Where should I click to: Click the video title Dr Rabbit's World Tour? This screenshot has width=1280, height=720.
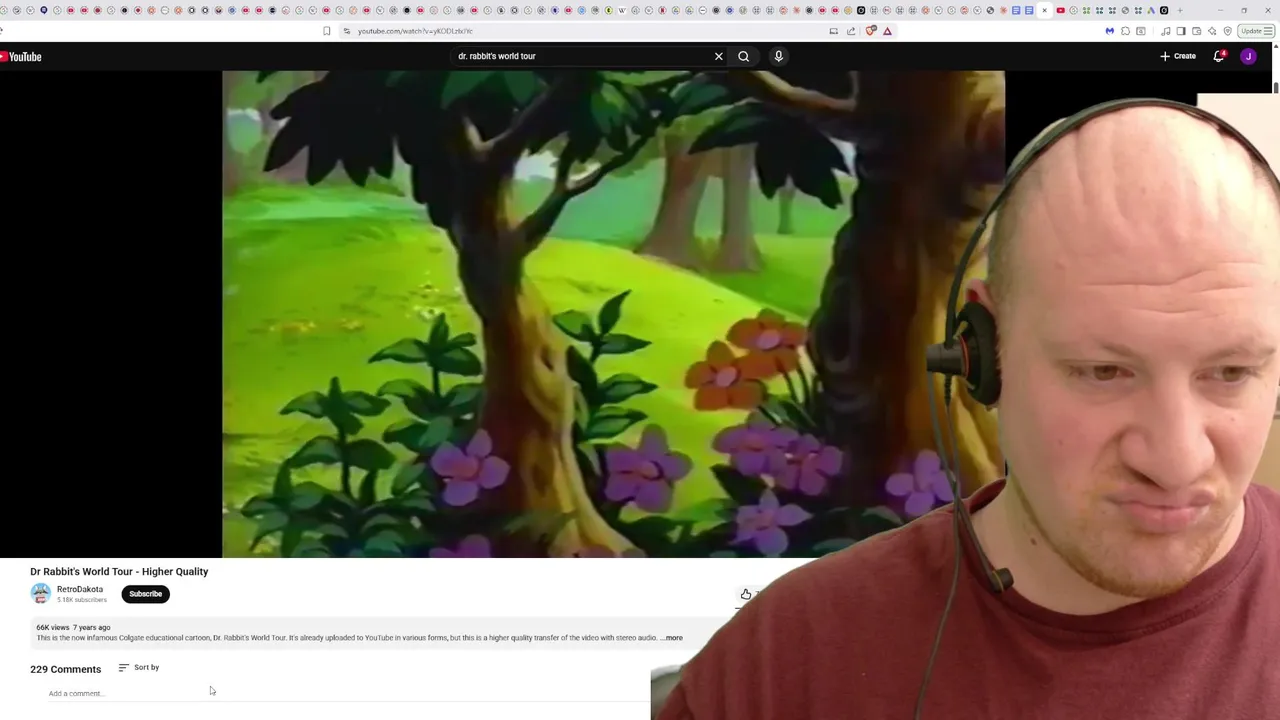[x=119, y=571]
